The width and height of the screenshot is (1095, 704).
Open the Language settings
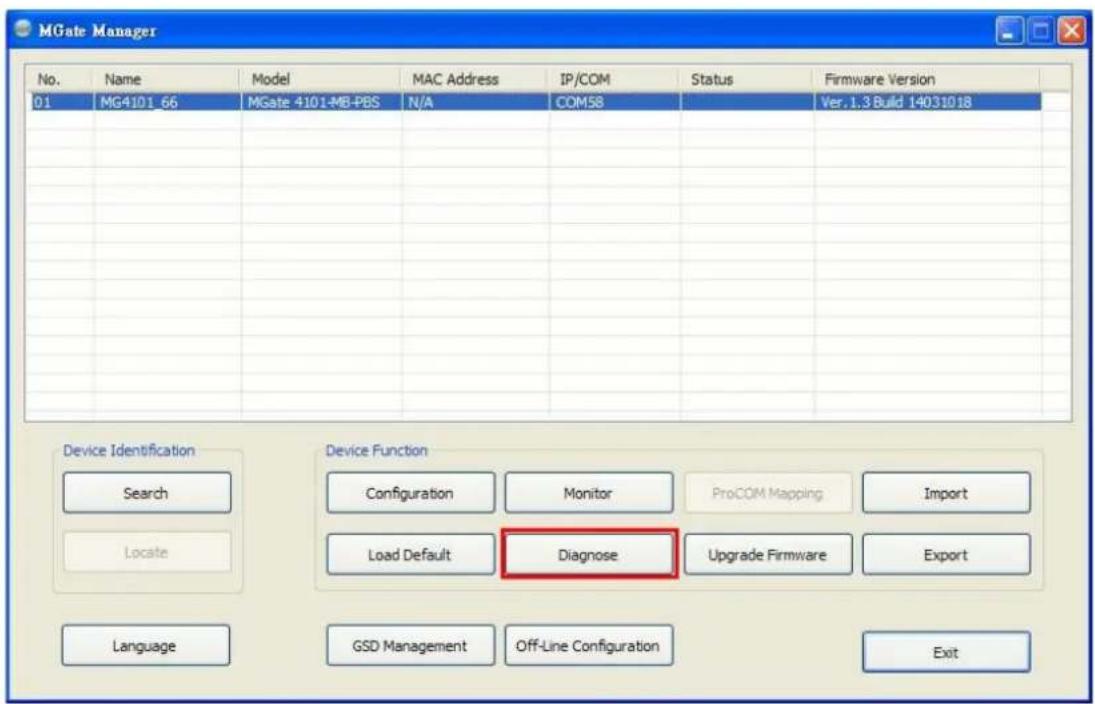click(146, 645)
